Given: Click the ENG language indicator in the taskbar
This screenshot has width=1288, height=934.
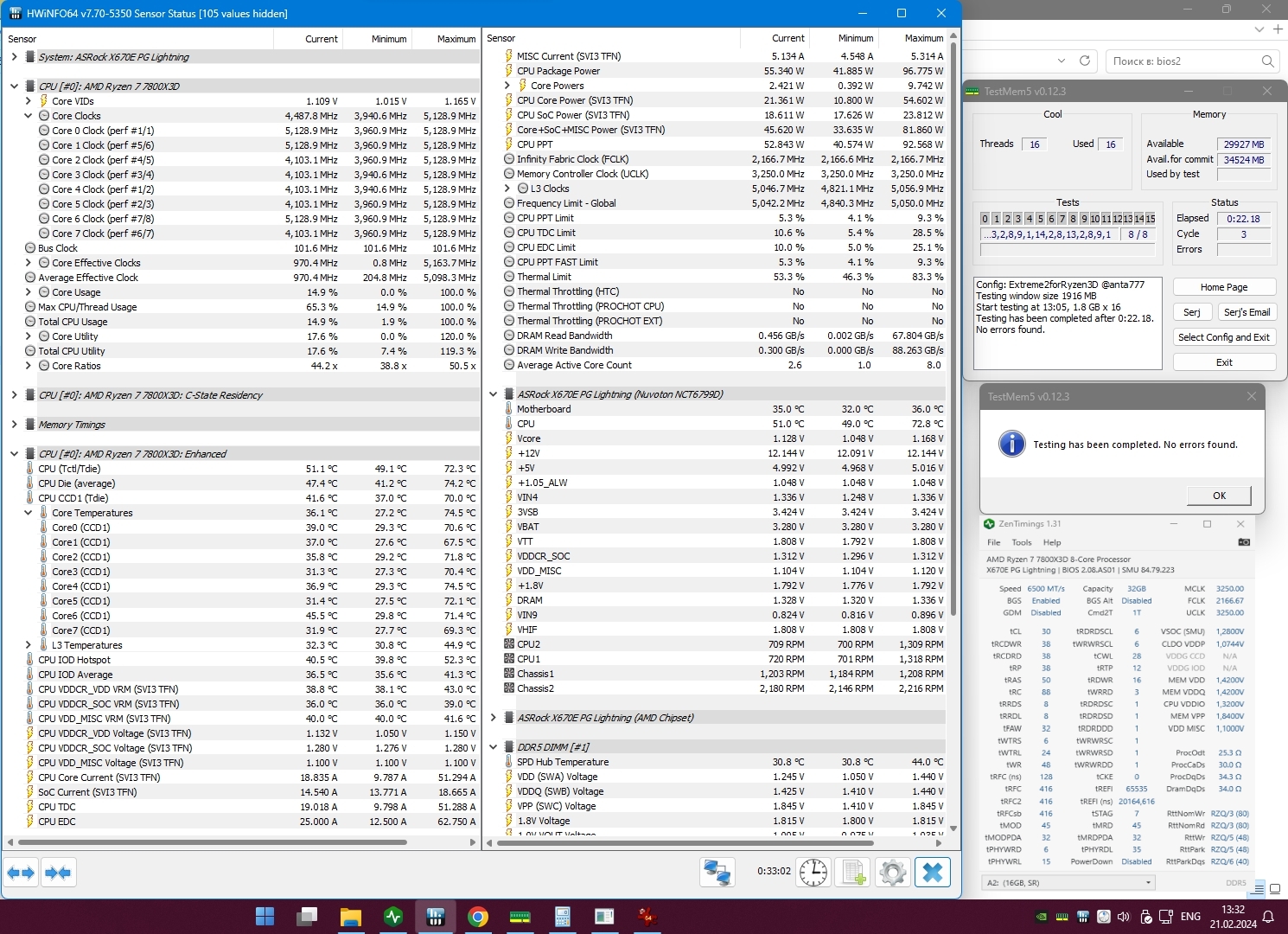Looking at the screenshot, I should [1190, 917].
